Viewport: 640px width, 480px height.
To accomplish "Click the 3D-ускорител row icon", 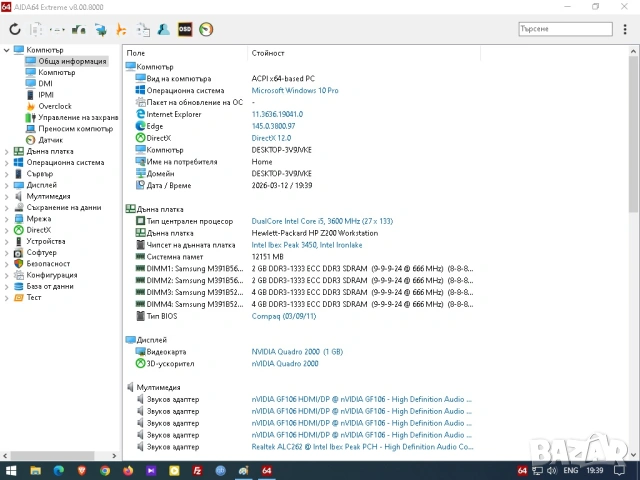I will tap(140, 363).
